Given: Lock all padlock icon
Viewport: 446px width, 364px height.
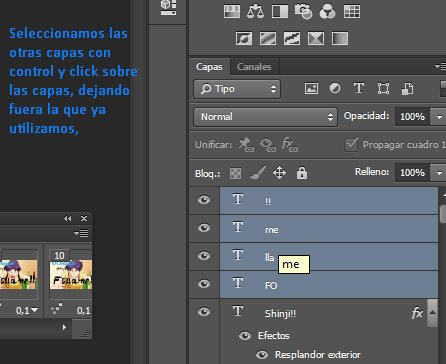Looking at the screenshot, I should pos(302,173).
